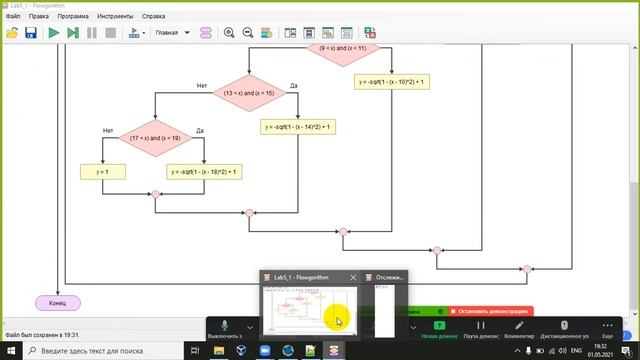
Task: Open the function manager purple icon
Action: click(206, 33)
